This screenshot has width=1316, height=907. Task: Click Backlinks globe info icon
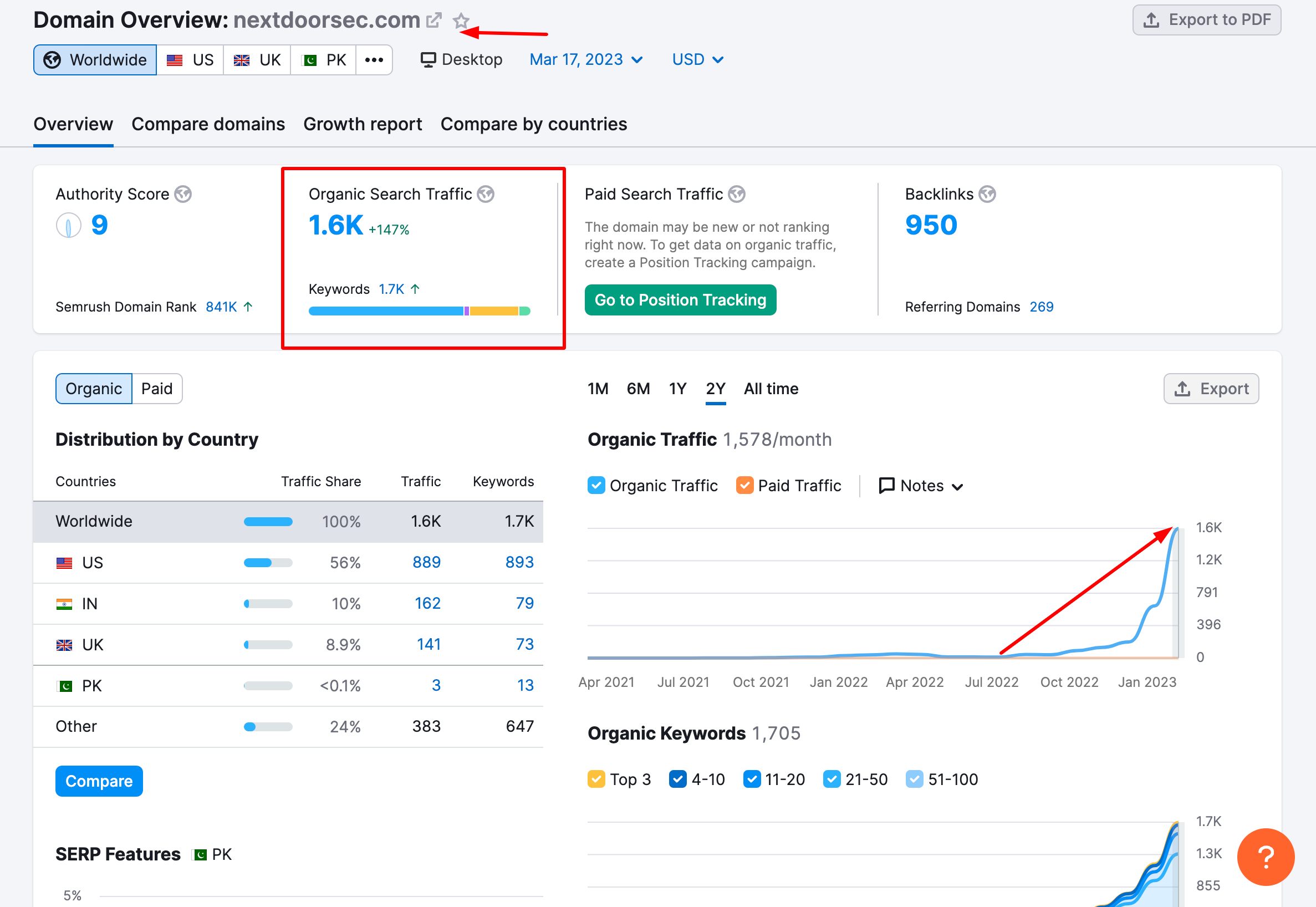coord(987,195)
